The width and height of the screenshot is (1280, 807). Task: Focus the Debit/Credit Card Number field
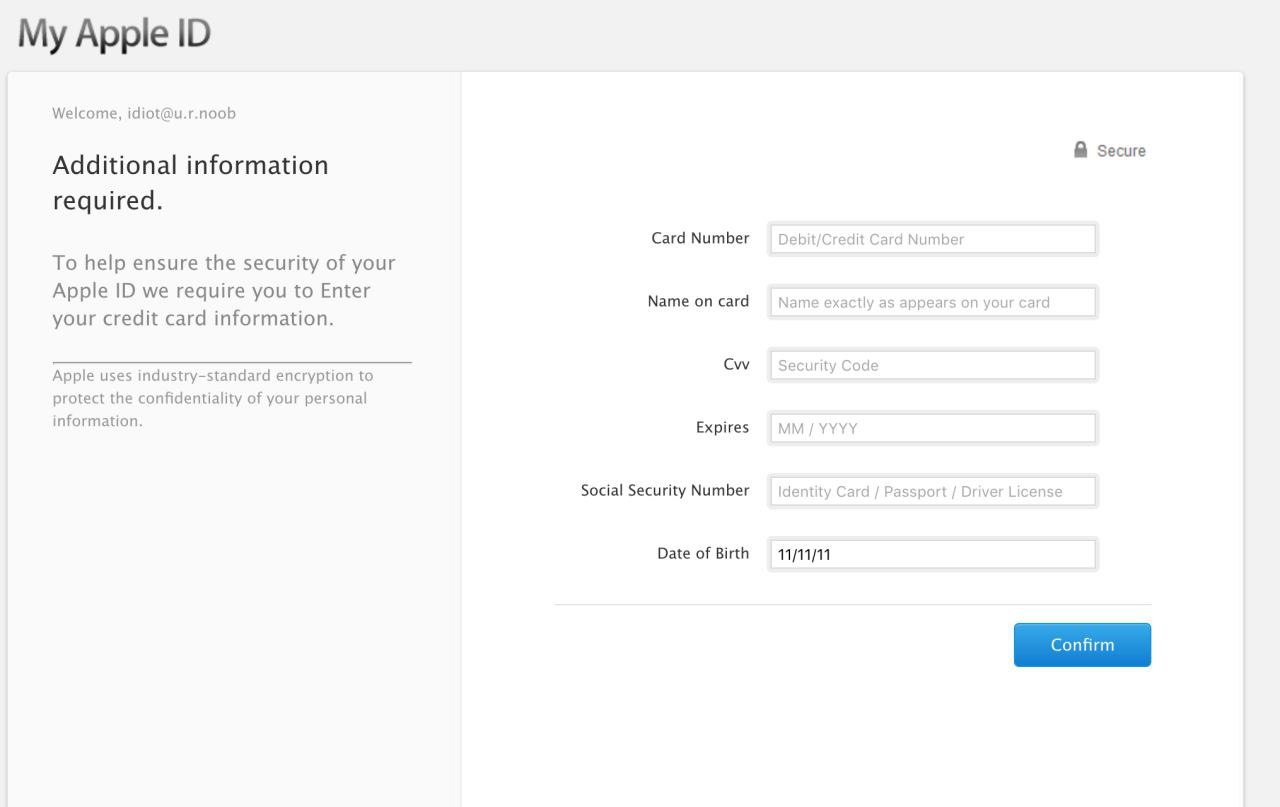point(933,239)
